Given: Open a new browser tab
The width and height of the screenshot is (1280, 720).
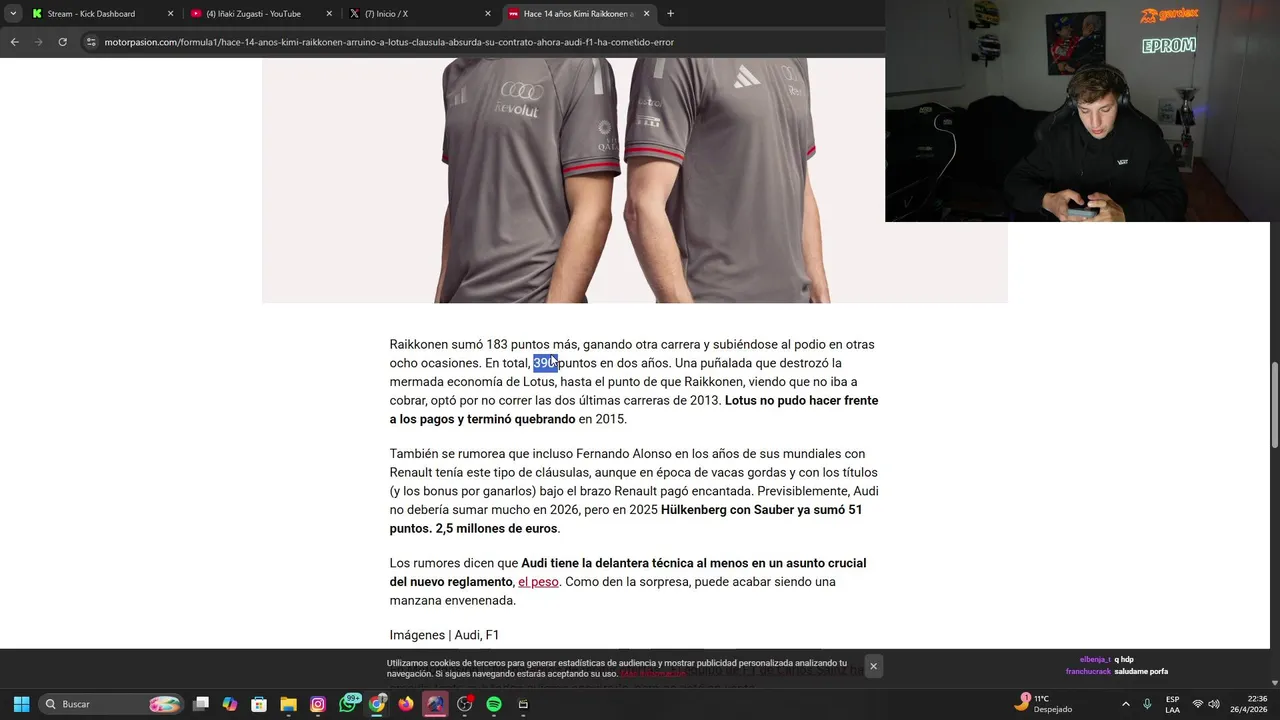Looking at the screenshot, I should coord(670,14).
